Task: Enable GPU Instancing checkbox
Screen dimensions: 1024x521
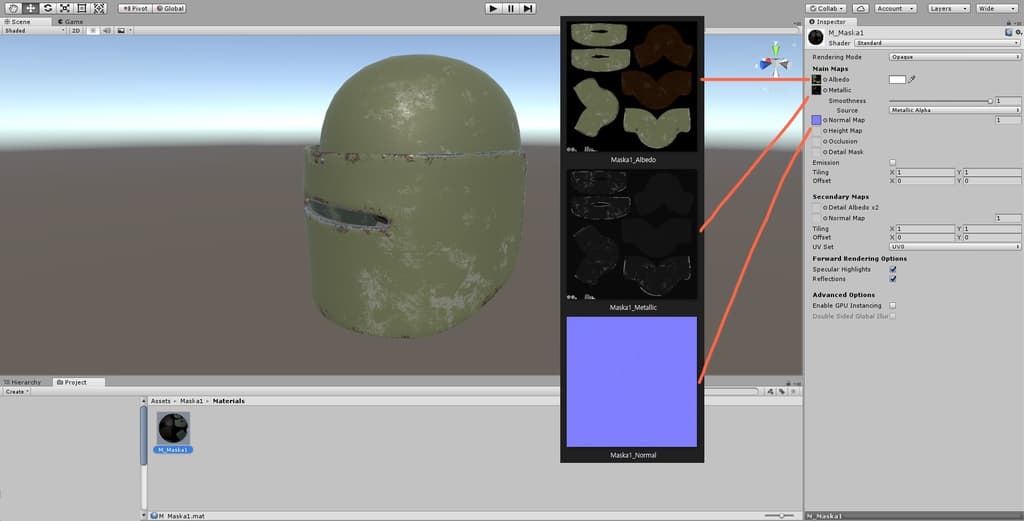Action: coord(893,306)
